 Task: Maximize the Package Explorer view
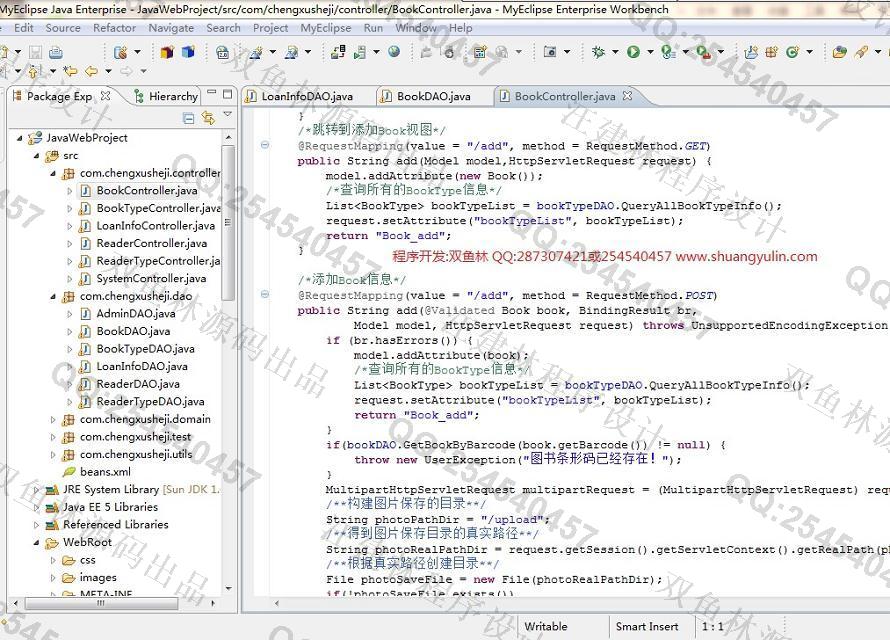pos(228,94)
